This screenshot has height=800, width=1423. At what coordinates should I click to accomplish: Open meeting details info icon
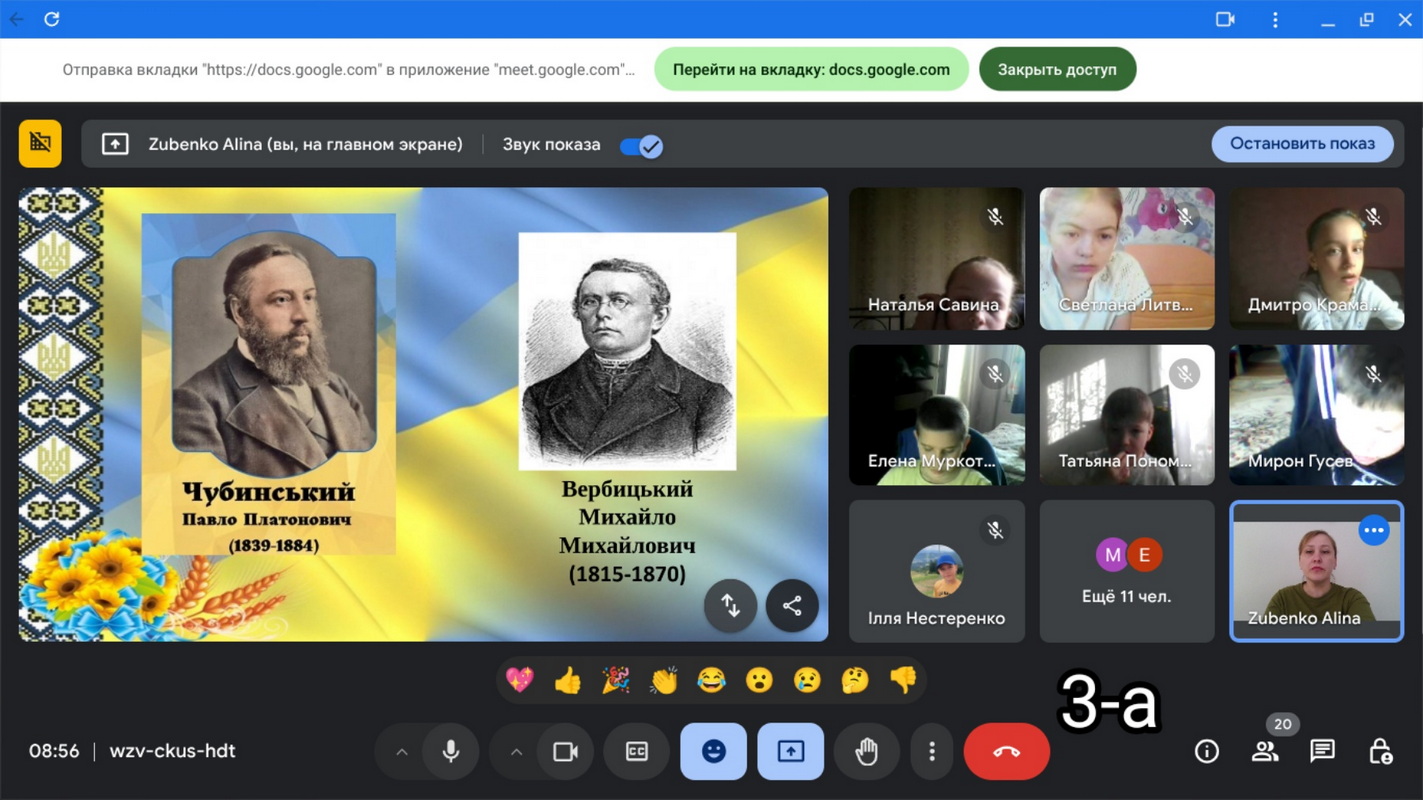point(1207,751)
